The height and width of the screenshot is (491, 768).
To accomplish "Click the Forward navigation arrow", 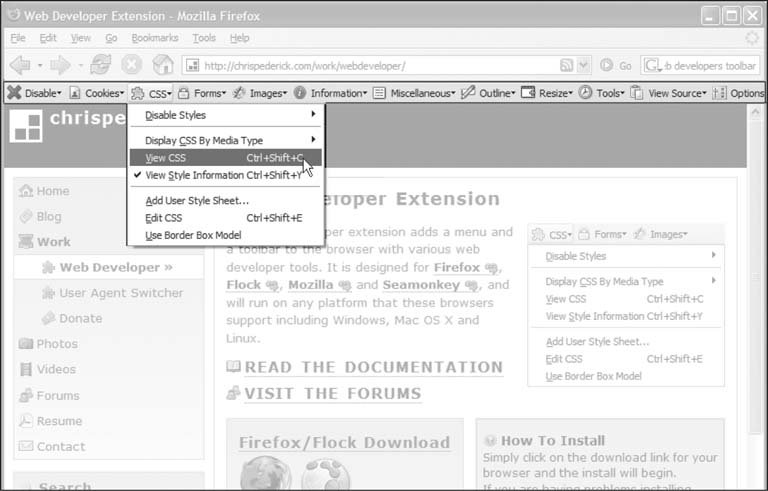I will (60, 65).
